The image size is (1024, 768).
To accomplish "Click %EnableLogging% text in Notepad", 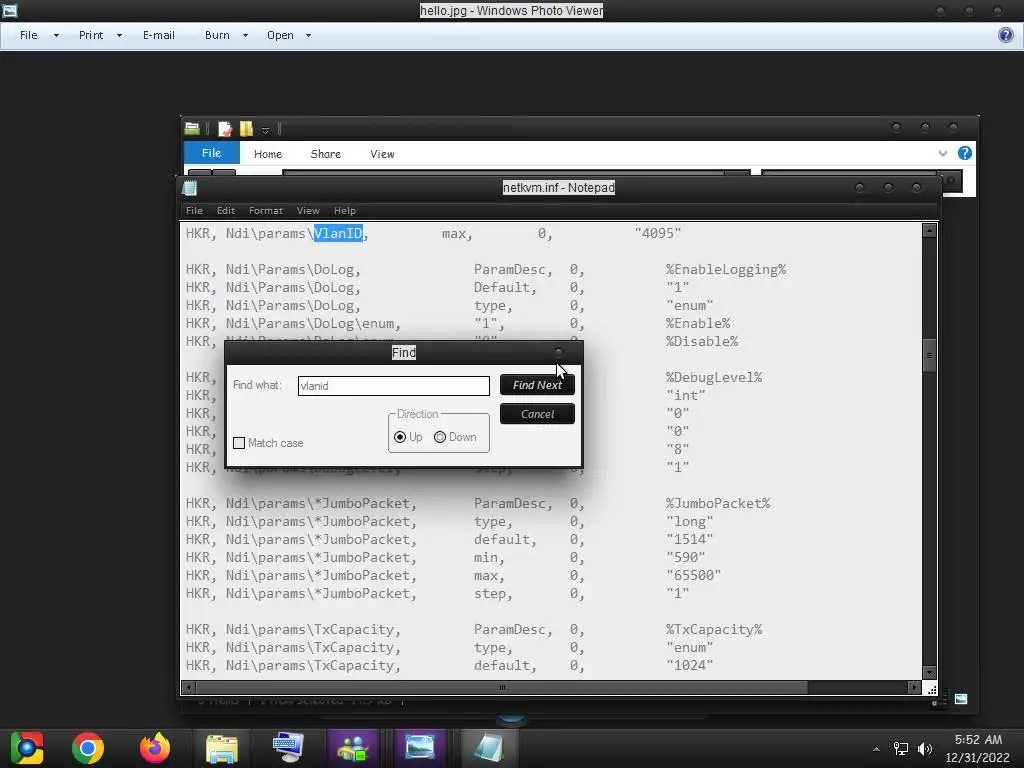I will click(726, 269).
